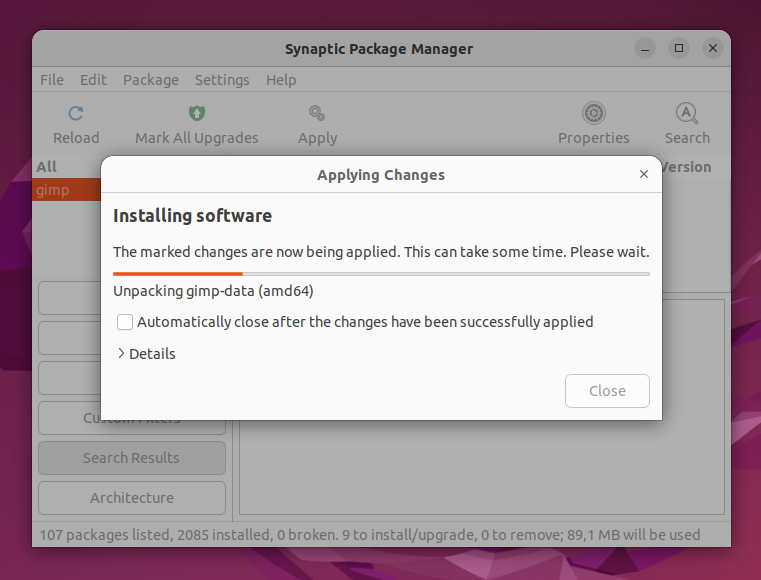Image resolution: width=761 pixels, height=580 pixels.
Task: Click the Search magnifier icon
Action: point(687,113)
